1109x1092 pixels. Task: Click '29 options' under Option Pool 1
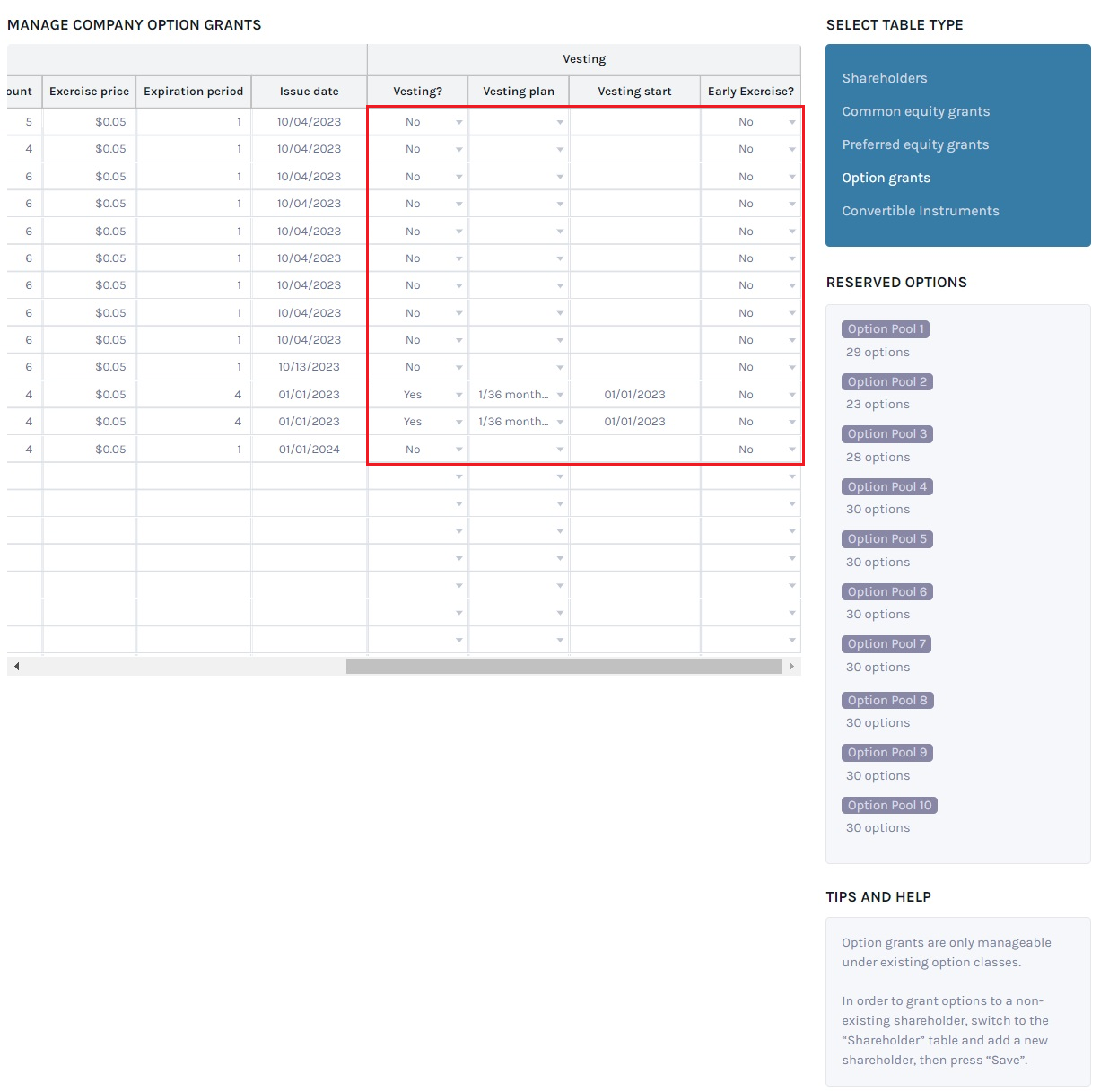878,353
